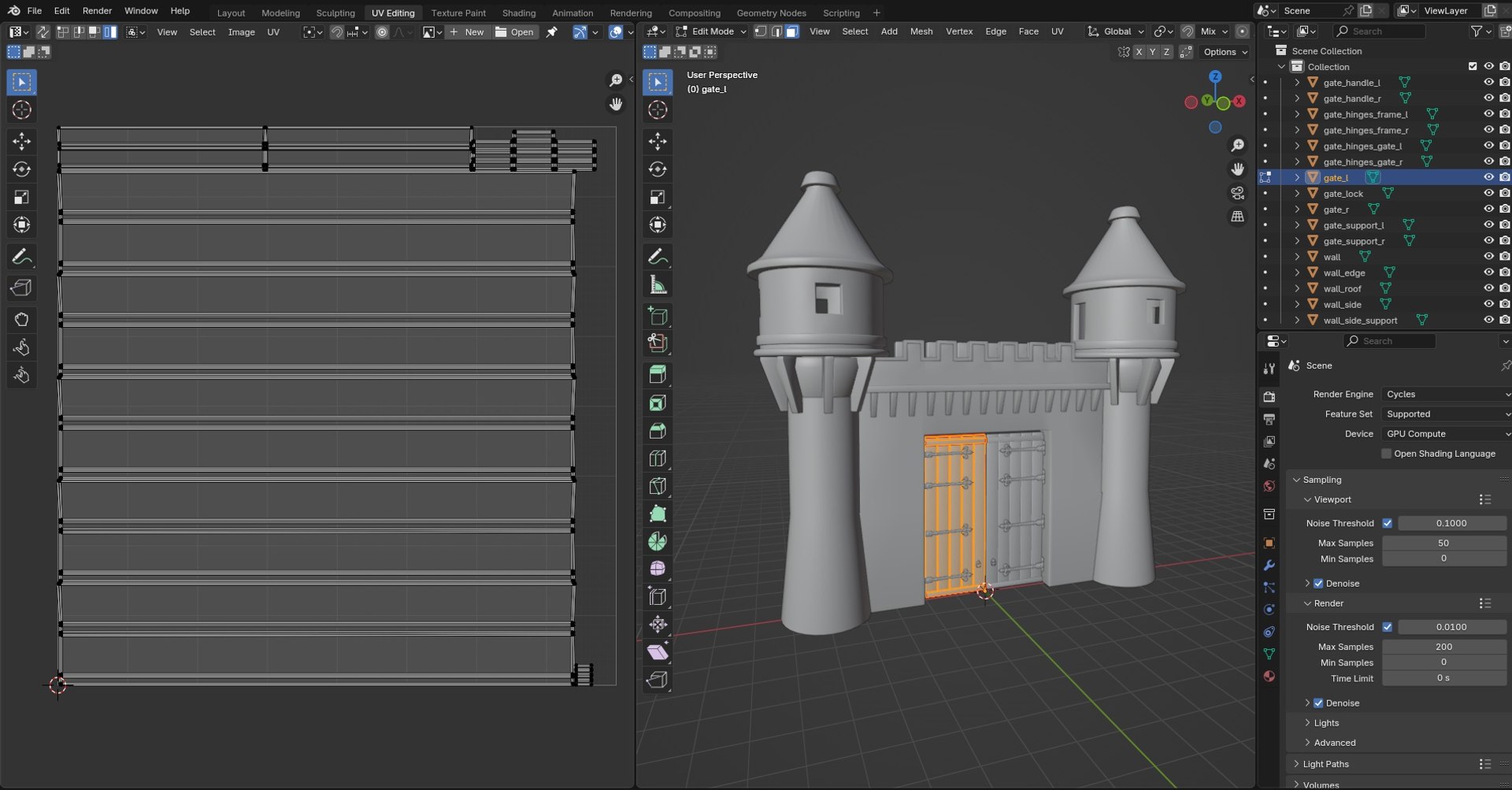Click the New image button
This screenshot has width=1512, height=790.
tap(467, 32)
